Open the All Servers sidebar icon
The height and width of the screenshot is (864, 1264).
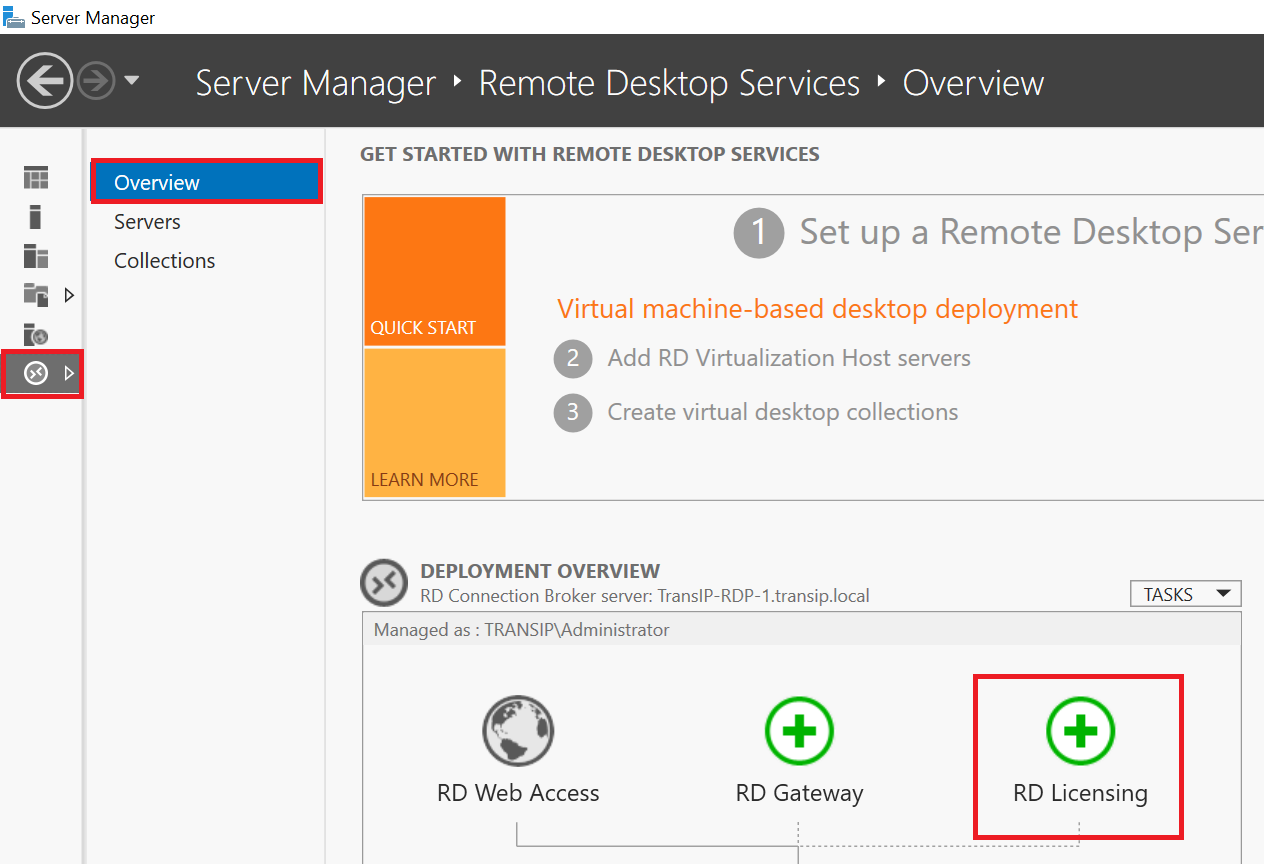point(36,256)
